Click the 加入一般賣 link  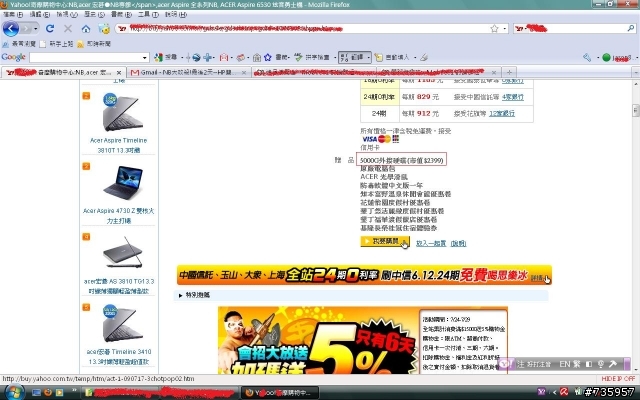tap(431, 243)
